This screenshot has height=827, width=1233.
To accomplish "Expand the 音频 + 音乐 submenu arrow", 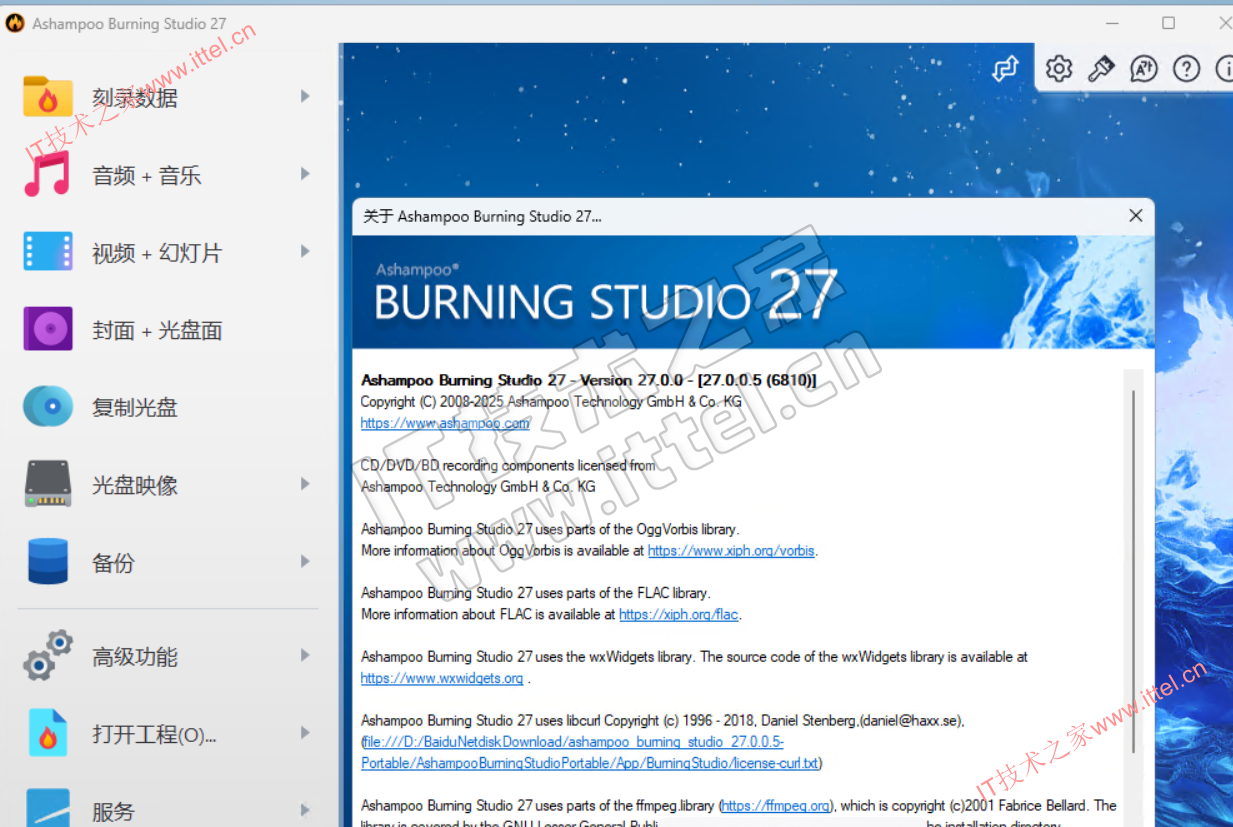I will (x=305, y=175).
